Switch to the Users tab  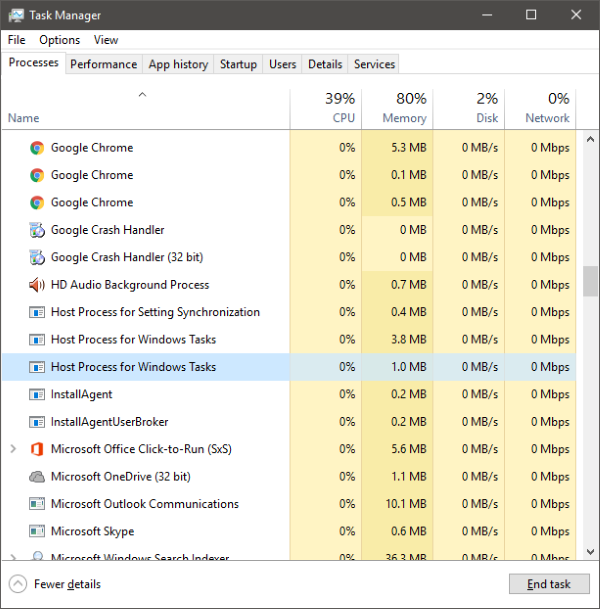(282, 64)
